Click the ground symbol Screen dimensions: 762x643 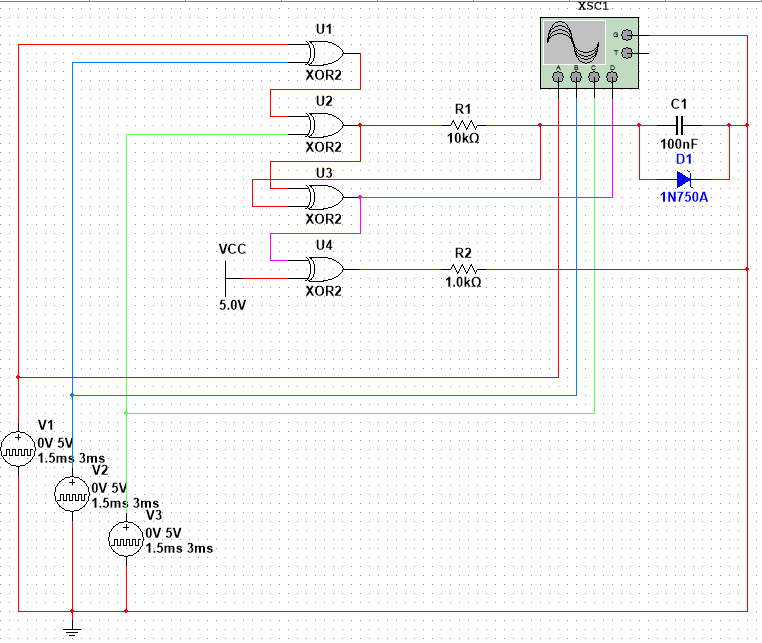tap(72, 630)
